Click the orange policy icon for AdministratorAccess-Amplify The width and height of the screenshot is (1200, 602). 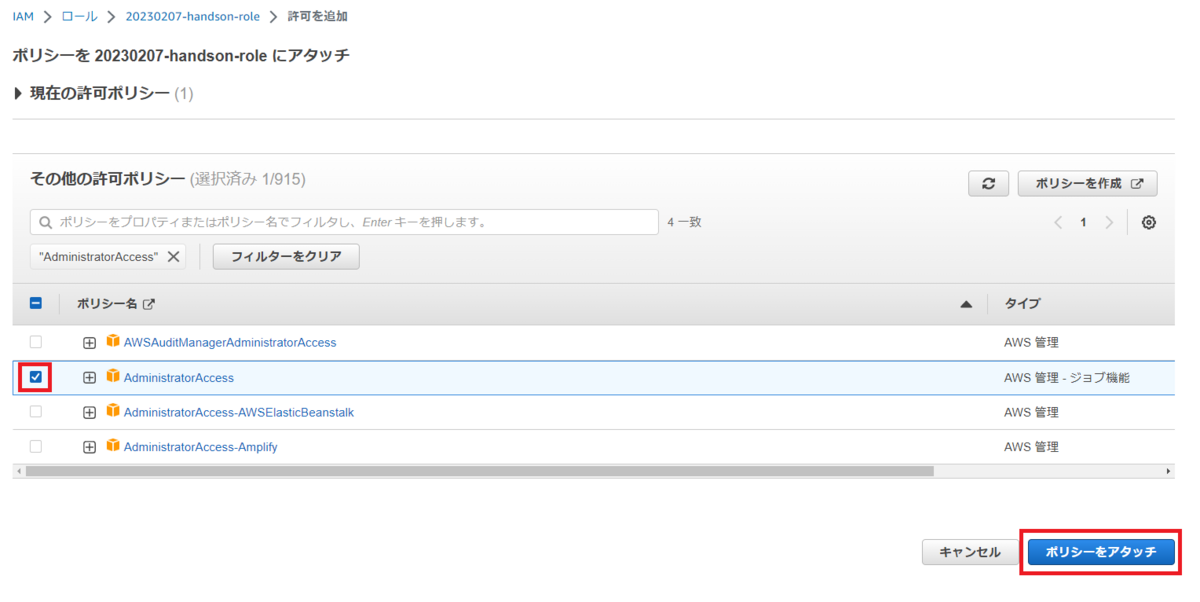pyautogui.click(x=113, y=446)
